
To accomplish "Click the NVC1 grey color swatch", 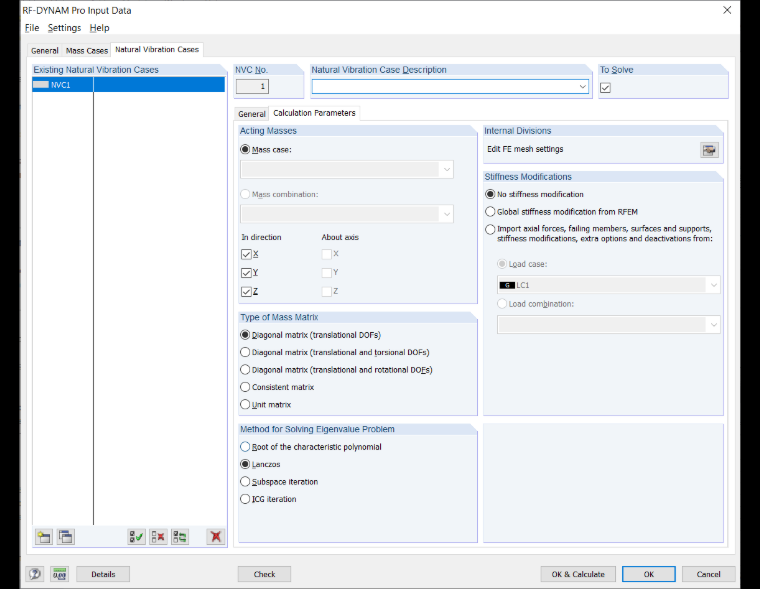I will point(41,85).
